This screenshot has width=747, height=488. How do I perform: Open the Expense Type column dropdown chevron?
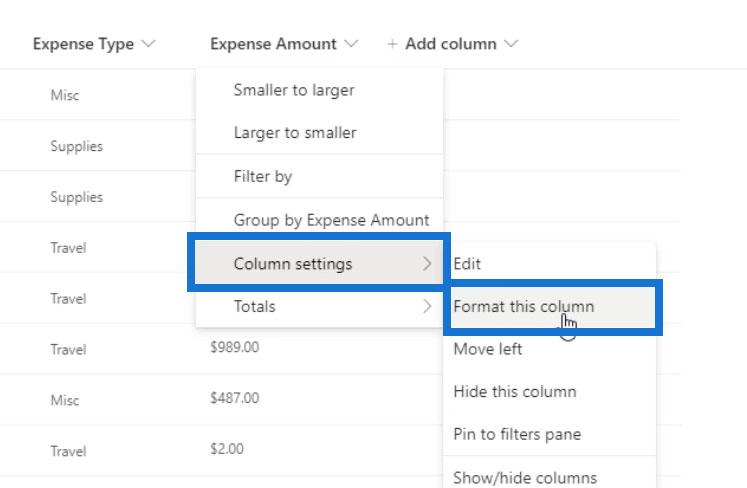149,44
